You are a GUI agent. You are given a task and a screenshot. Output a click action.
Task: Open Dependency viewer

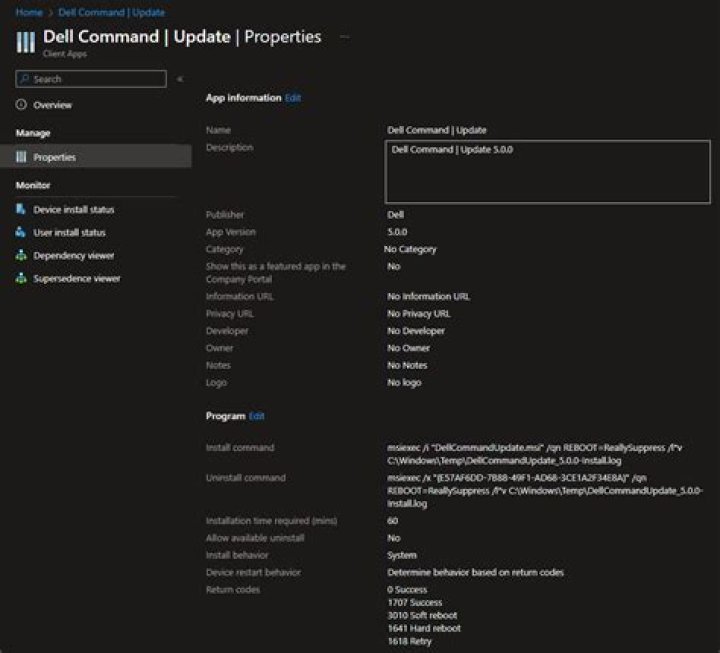tap(73, 256)
